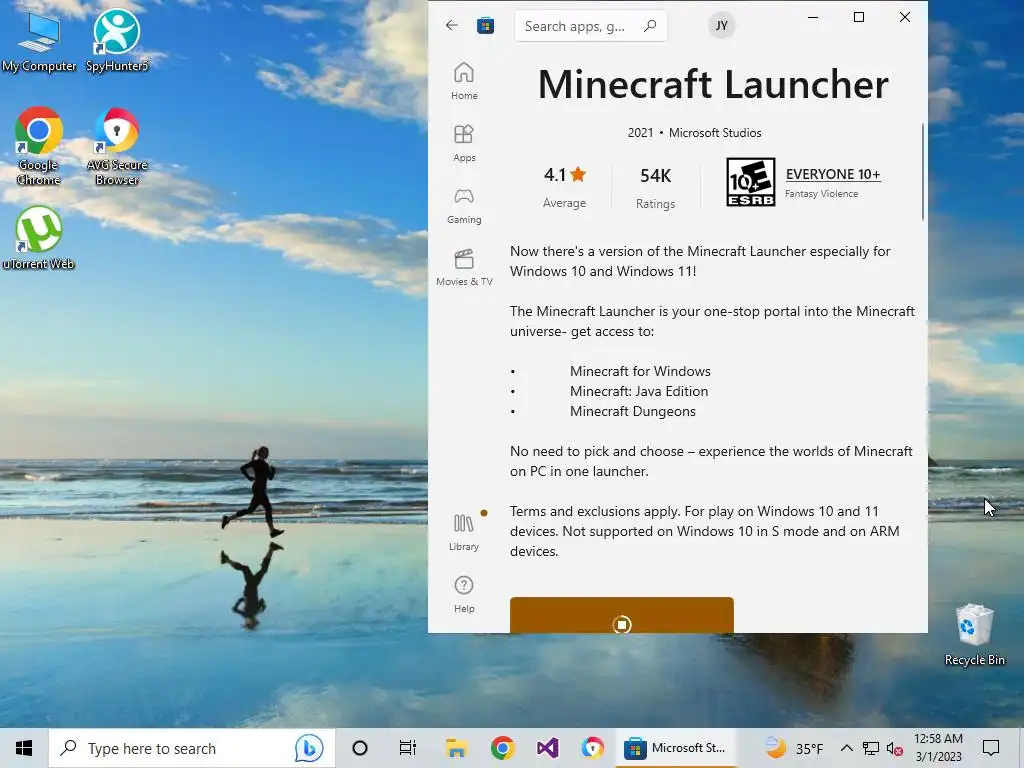1024x768 pixels.
Task: Stop the download with the orange button
Action: 622,615
